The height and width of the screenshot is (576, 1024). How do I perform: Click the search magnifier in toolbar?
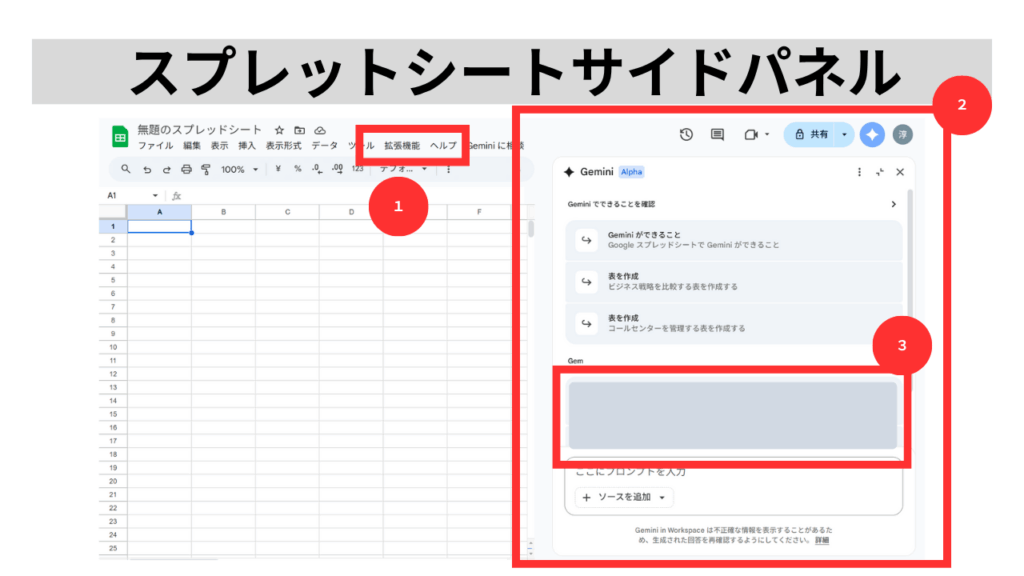[126, 169]
